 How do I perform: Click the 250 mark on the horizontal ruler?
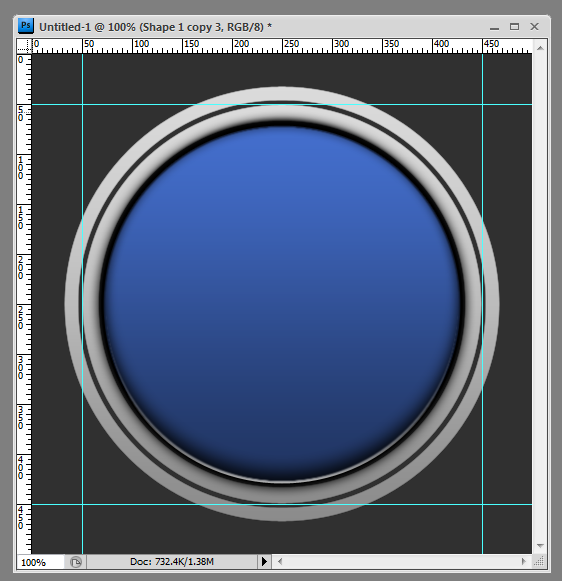291,44
